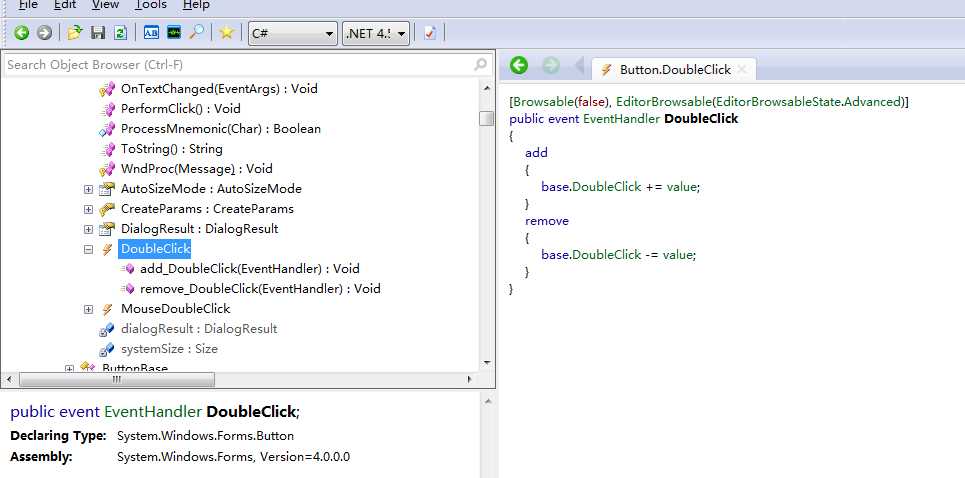
Task: Select remove_DoubleClick(EventHandler) : Void
Action: 260,289
